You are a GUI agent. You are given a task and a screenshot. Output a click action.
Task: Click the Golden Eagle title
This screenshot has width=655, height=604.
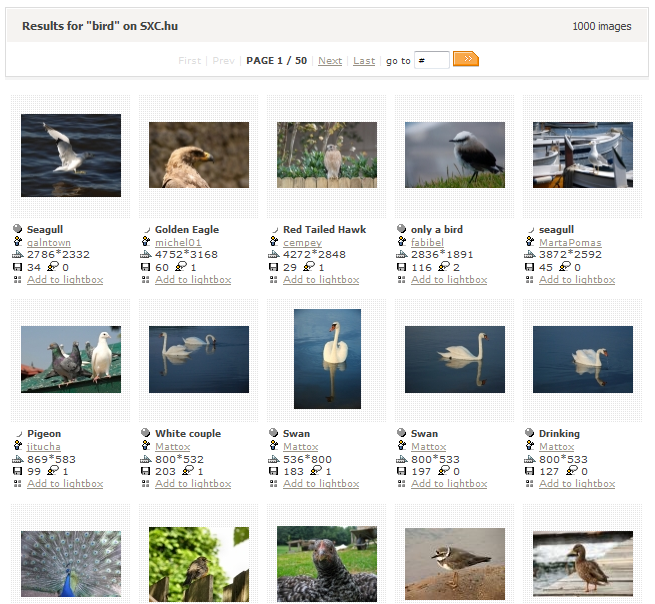click(187, 229)
